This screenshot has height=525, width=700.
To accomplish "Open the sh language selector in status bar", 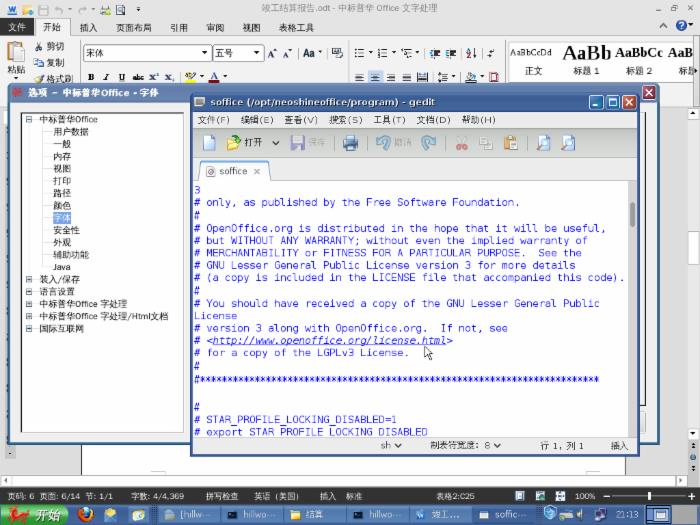I will (x=390, y=445).
